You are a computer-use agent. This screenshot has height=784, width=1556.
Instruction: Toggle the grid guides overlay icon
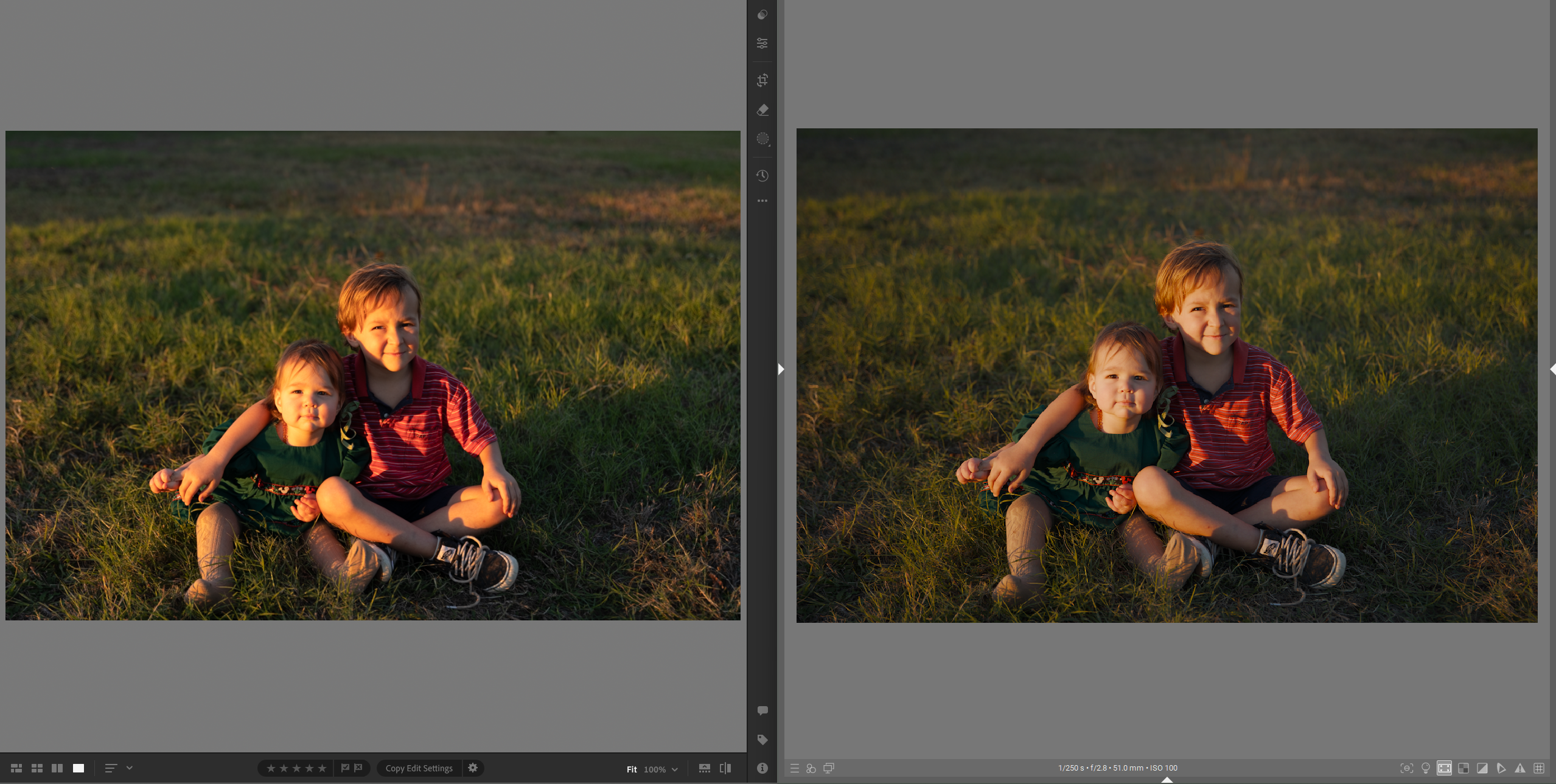[1539, 768]
